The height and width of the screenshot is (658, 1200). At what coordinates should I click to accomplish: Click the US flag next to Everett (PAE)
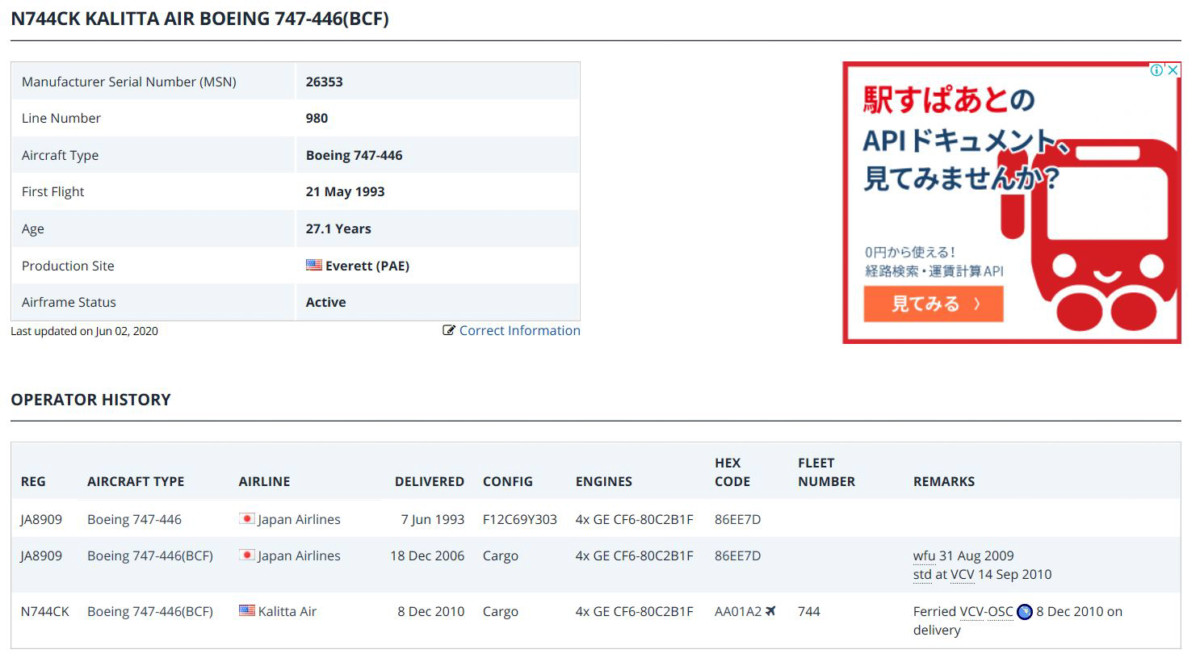point(314,266)
